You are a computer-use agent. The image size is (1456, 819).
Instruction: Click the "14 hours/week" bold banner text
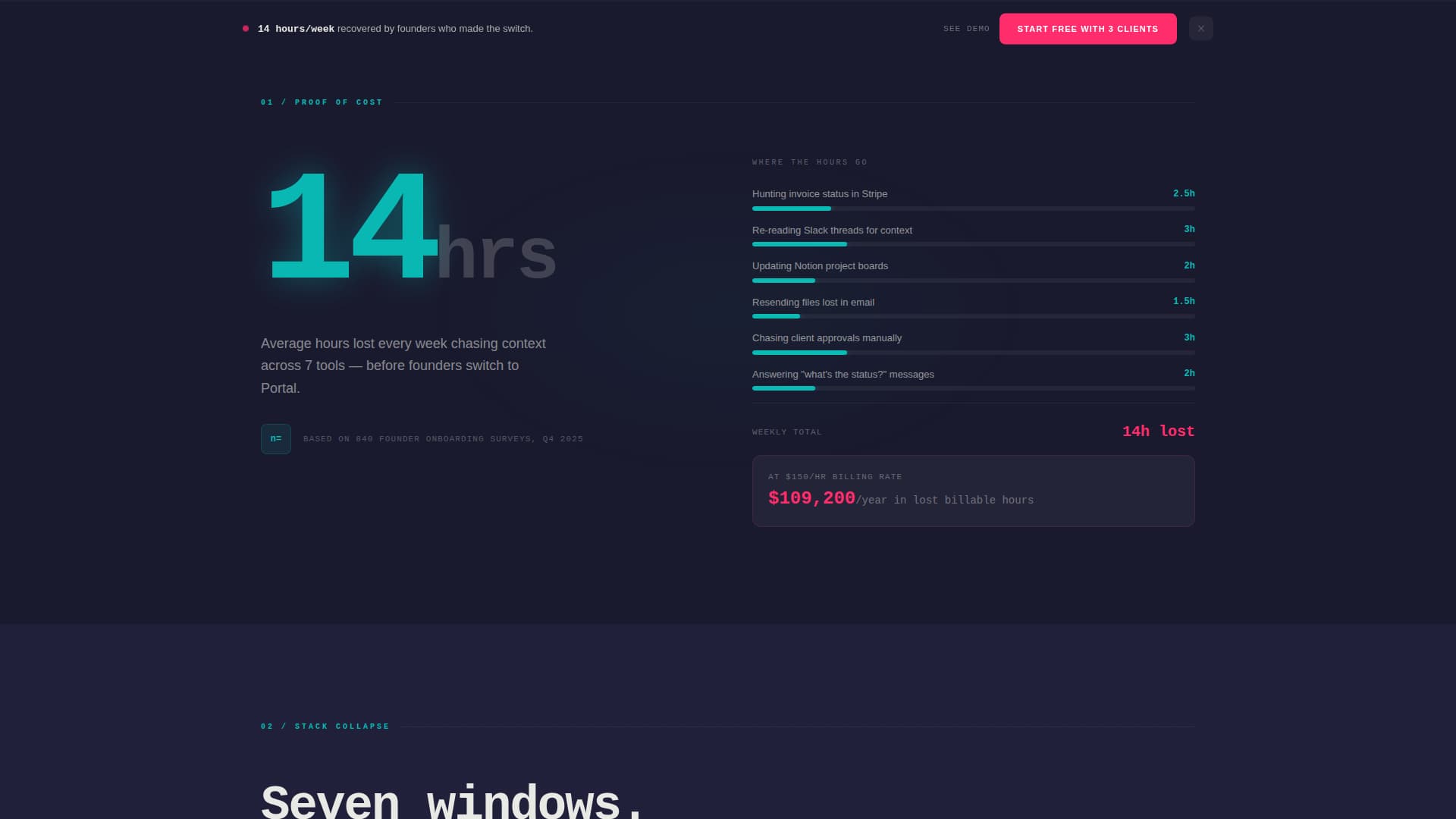point(296,29)
